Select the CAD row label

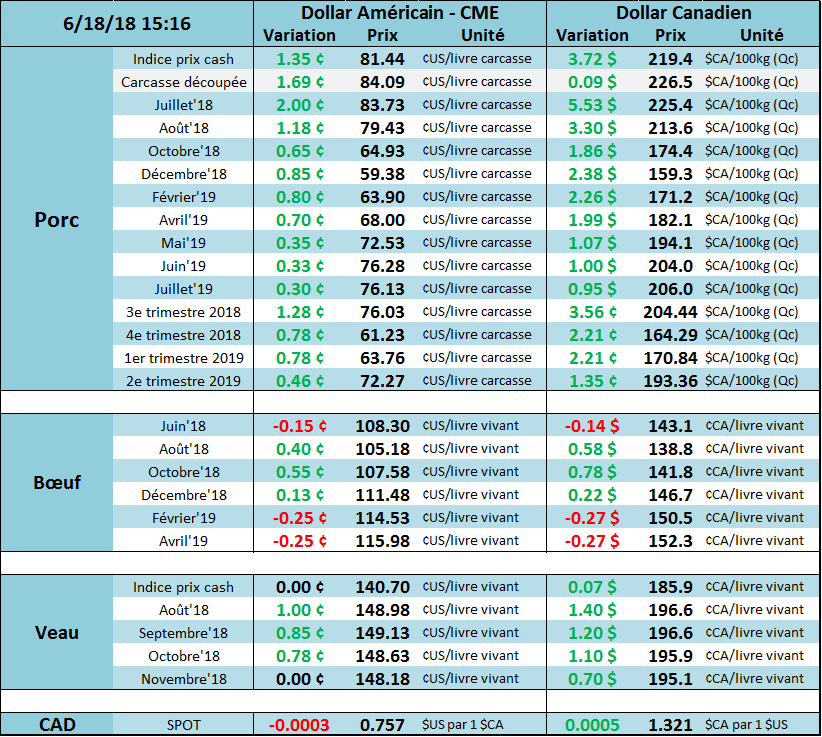click(x=56, y=723)
